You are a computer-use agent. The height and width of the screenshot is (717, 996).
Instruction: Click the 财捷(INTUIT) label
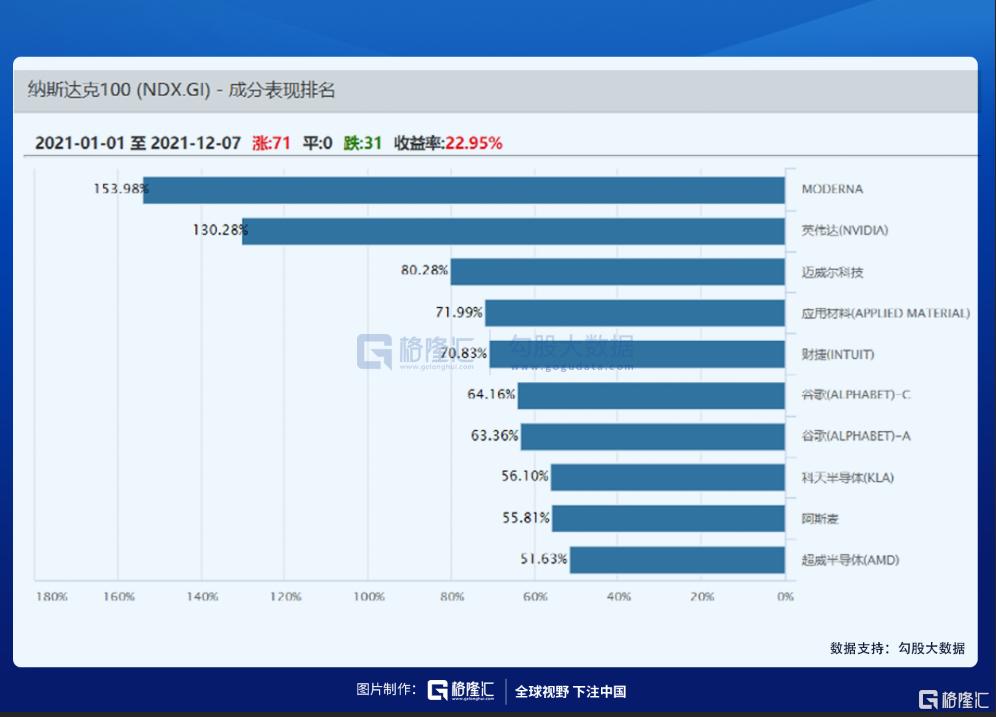pos(837,354)
